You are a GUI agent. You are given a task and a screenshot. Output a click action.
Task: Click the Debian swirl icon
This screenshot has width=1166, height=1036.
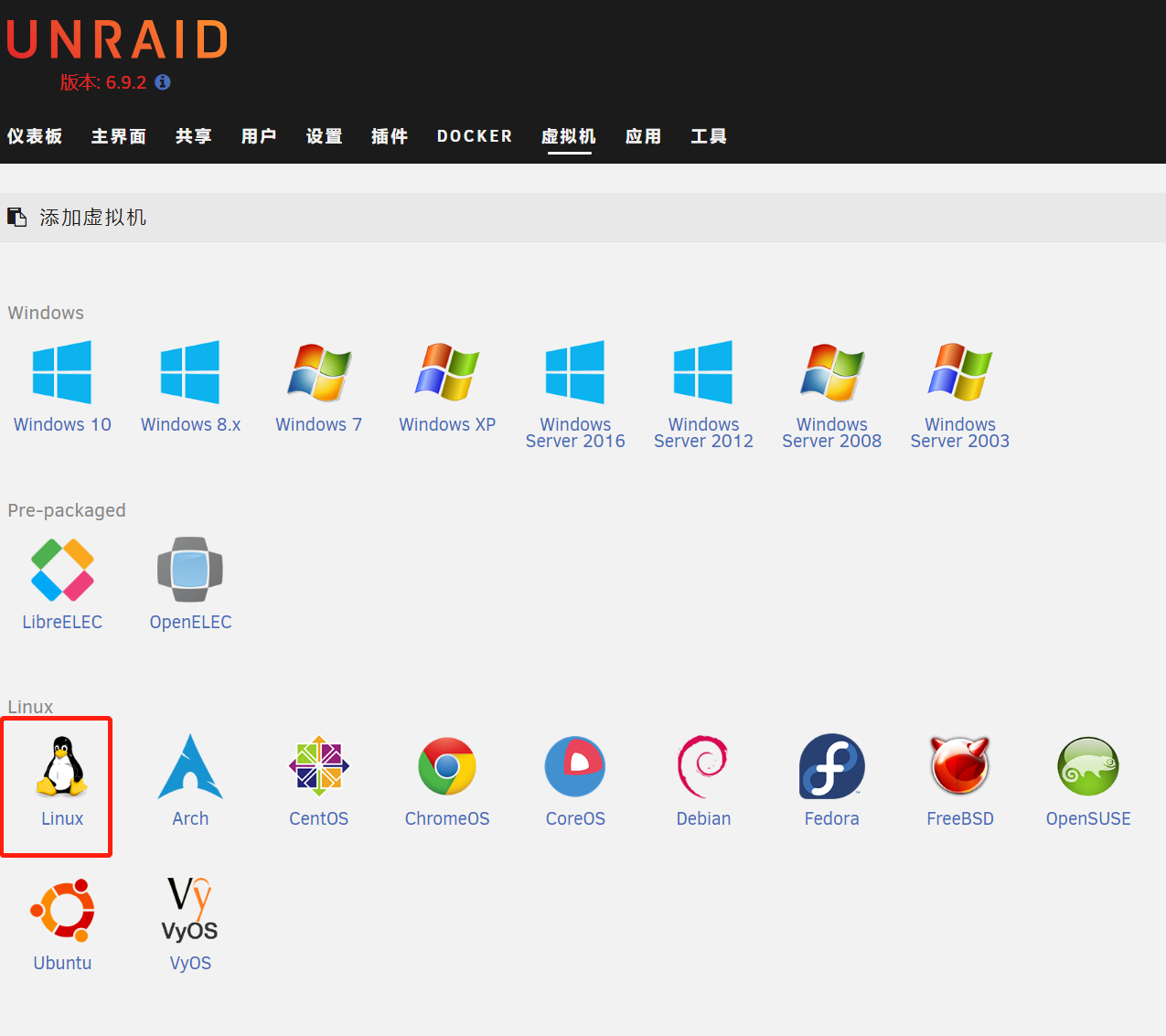[703, 766]
